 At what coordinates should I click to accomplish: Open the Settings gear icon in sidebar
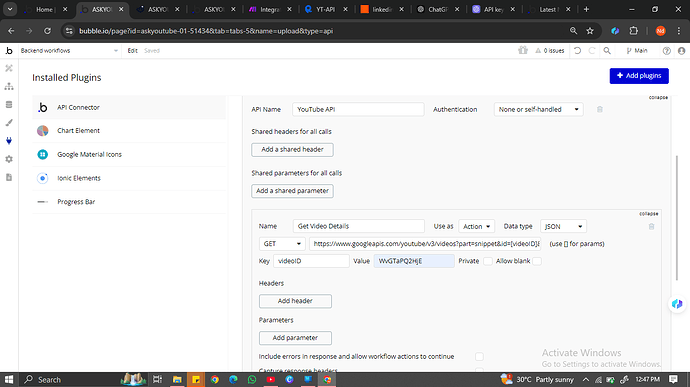[x=9, y=159]
